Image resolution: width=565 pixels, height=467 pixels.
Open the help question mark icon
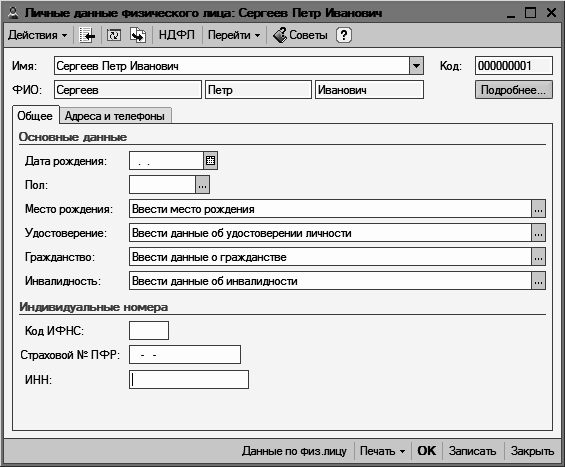tap(344, 35)
